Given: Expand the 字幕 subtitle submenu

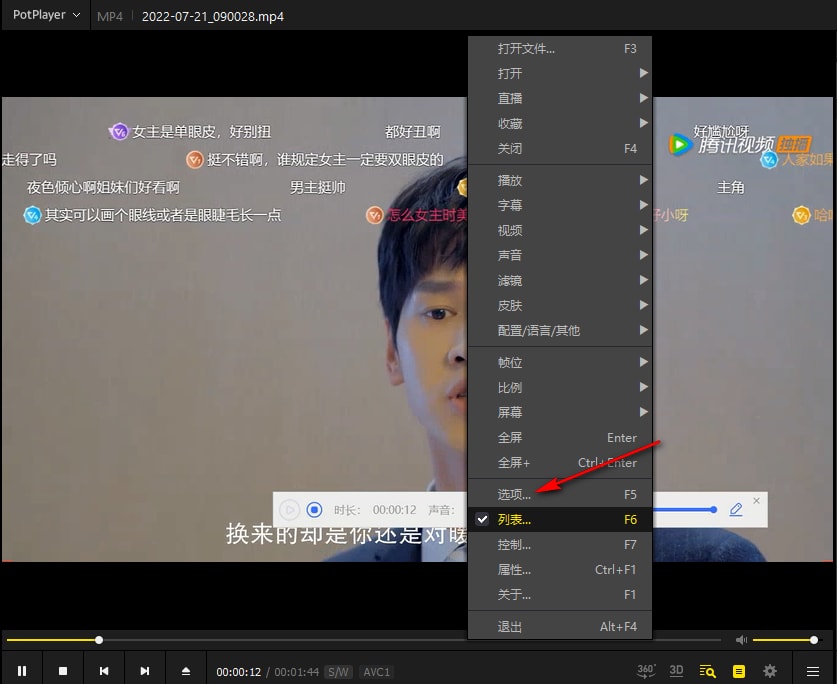Looking at the screenshot, I should pyautogui.click(x=512, y=205).
